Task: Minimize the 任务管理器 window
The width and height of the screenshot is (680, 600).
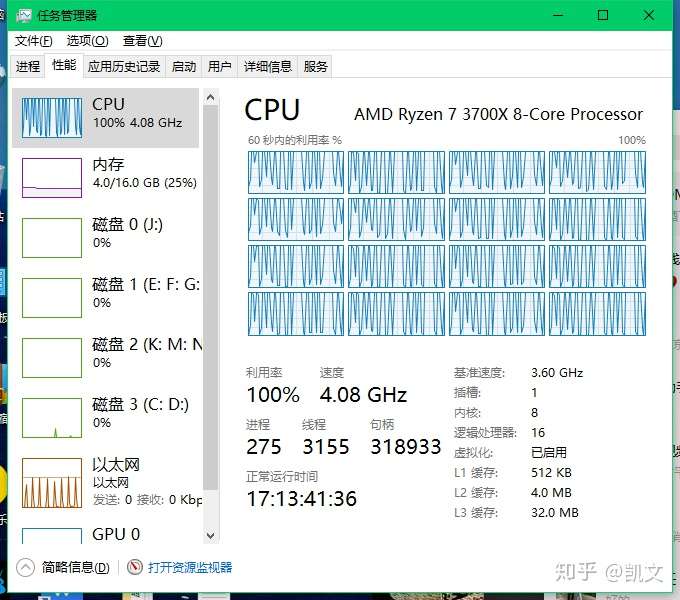Action: (558, 15)
